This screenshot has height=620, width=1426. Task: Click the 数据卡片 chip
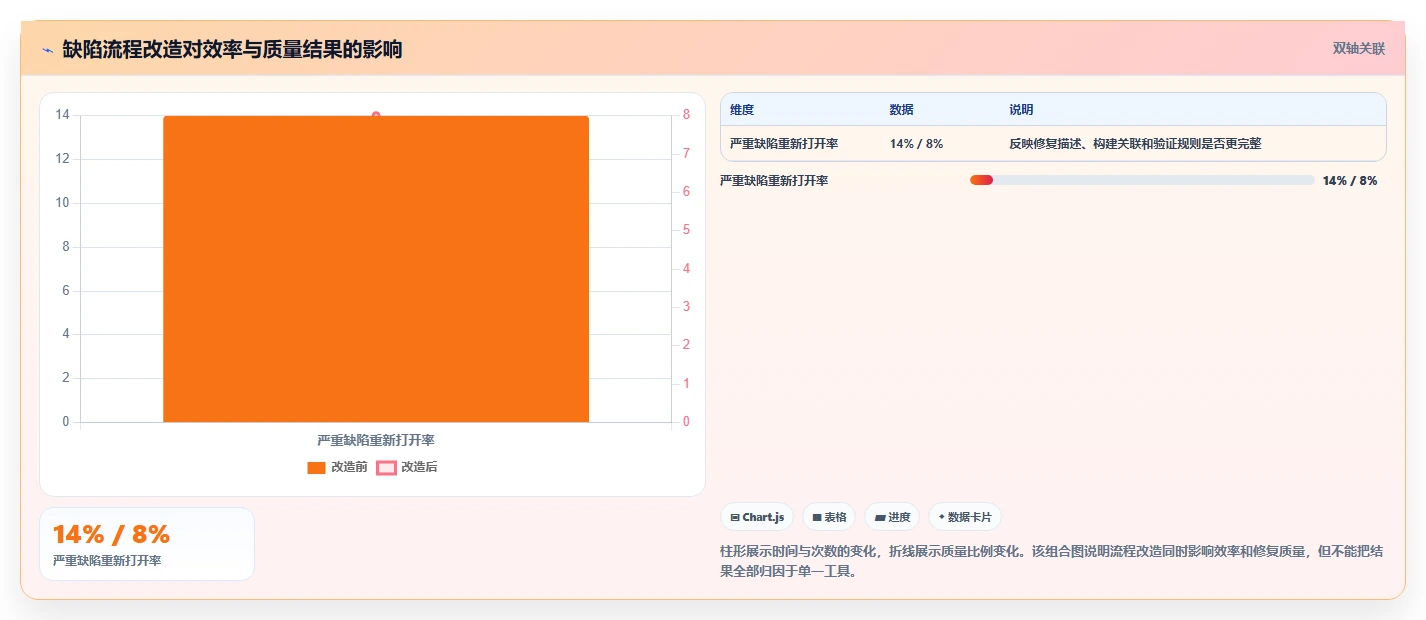965,517
